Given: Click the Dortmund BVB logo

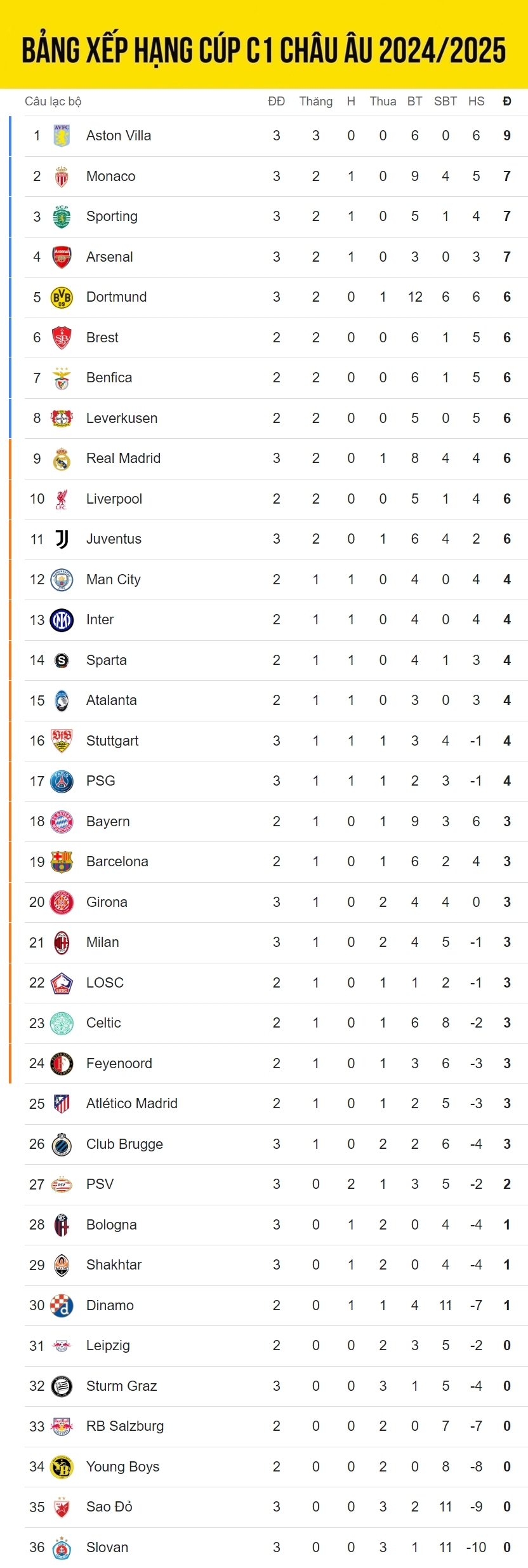Looking at the screenshot, I should pos(62,297).
